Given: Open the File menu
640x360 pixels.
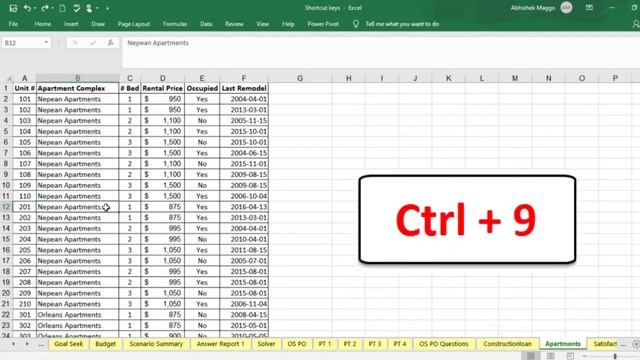Looking at the screenshot, I should [x=13, y=24].
